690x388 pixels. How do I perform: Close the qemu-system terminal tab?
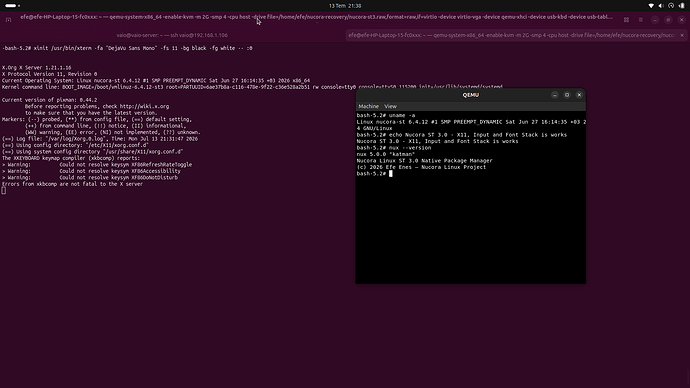[x=682, y=35]
